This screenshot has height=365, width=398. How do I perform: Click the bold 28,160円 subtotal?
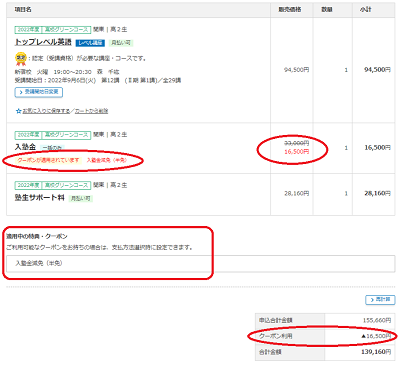click(x=377, y=193)
